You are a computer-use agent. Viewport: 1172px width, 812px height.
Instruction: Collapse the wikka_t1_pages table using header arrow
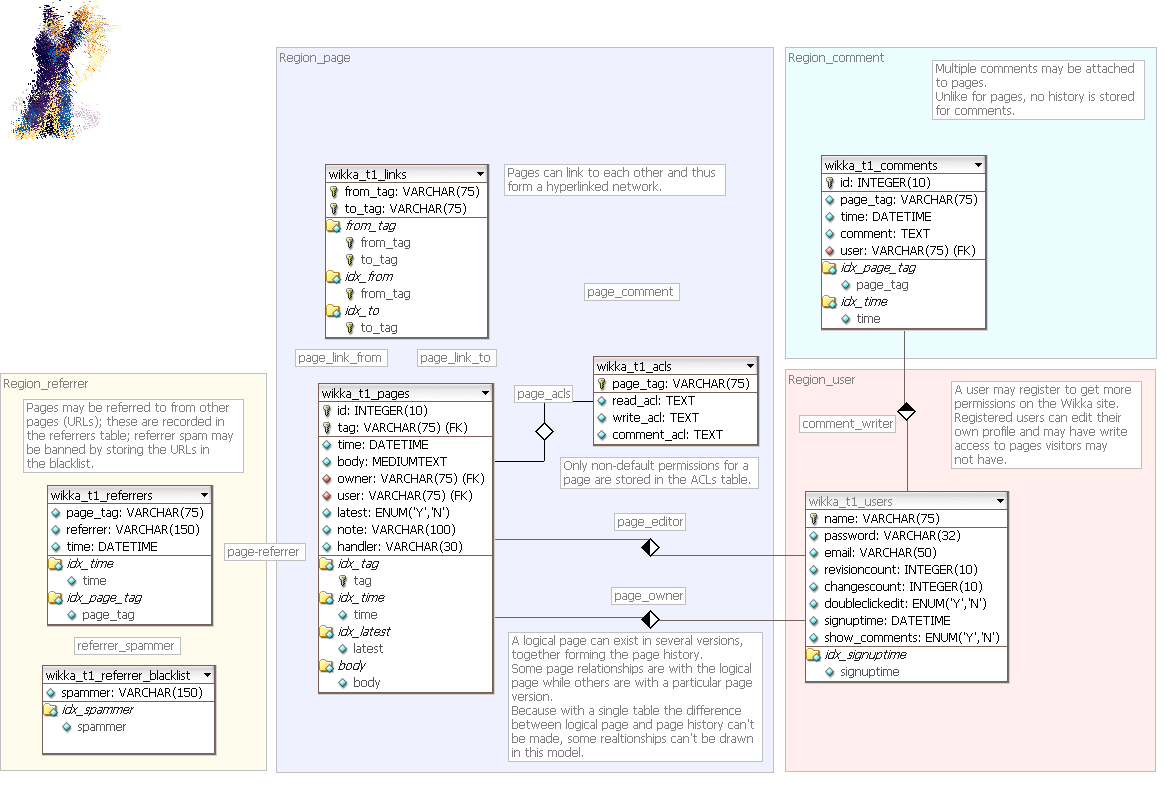click(485, 393)
